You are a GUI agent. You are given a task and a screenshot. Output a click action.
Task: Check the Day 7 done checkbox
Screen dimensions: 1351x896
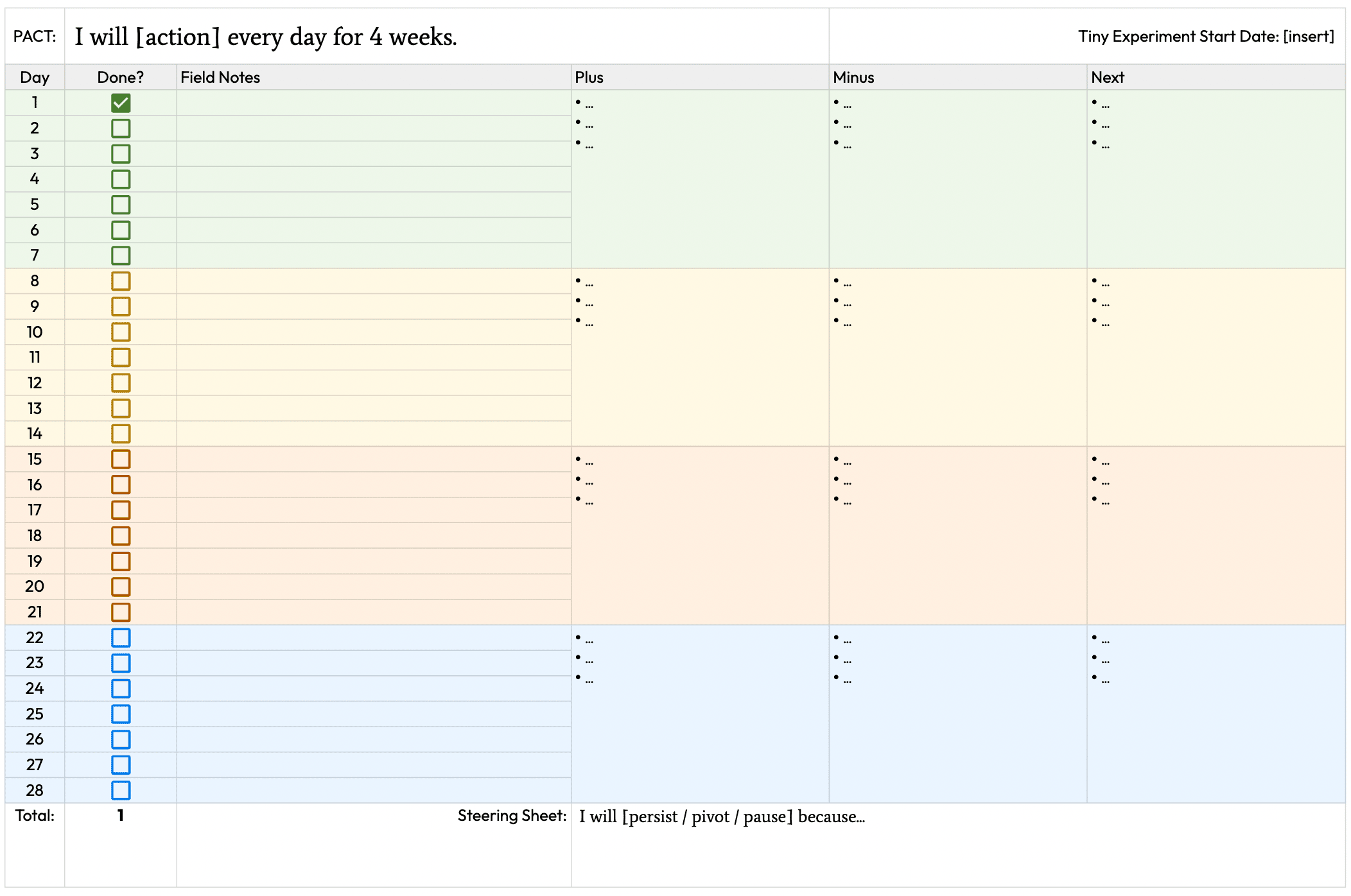pyautogui.click(x=121, y=255)
